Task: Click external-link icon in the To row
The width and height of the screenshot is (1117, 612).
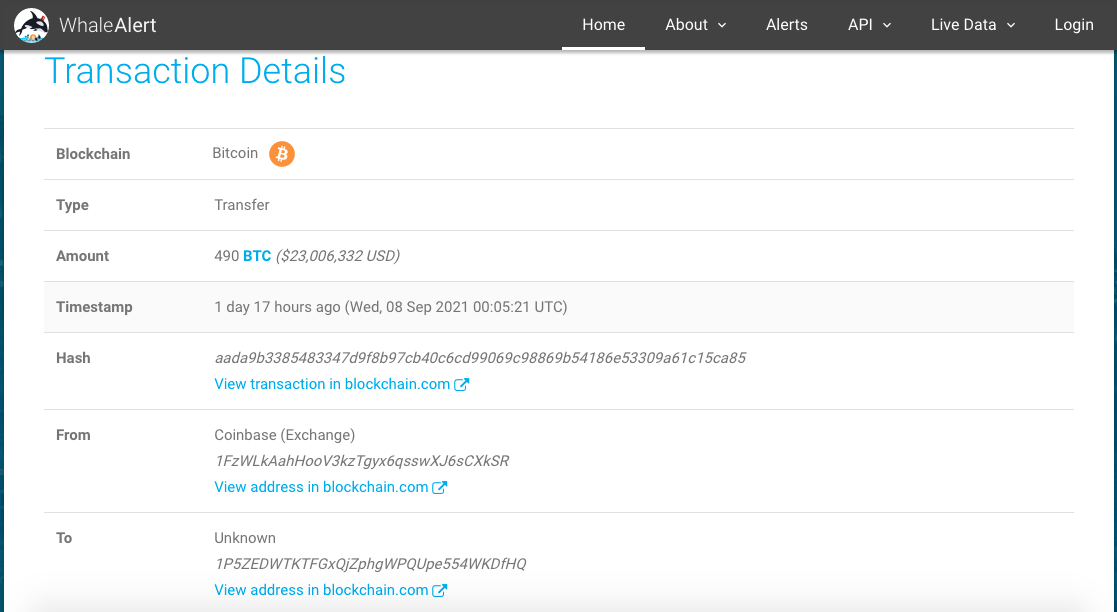Action: 440,591
